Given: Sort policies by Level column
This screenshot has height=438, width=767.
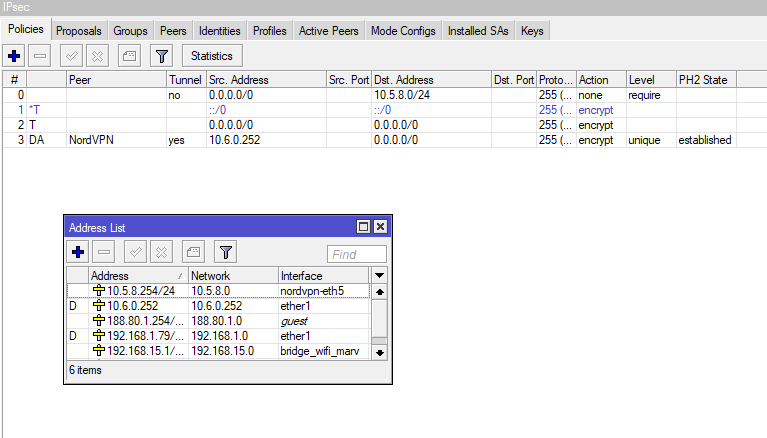Looking at the screenshot, I should click(651, 80).
